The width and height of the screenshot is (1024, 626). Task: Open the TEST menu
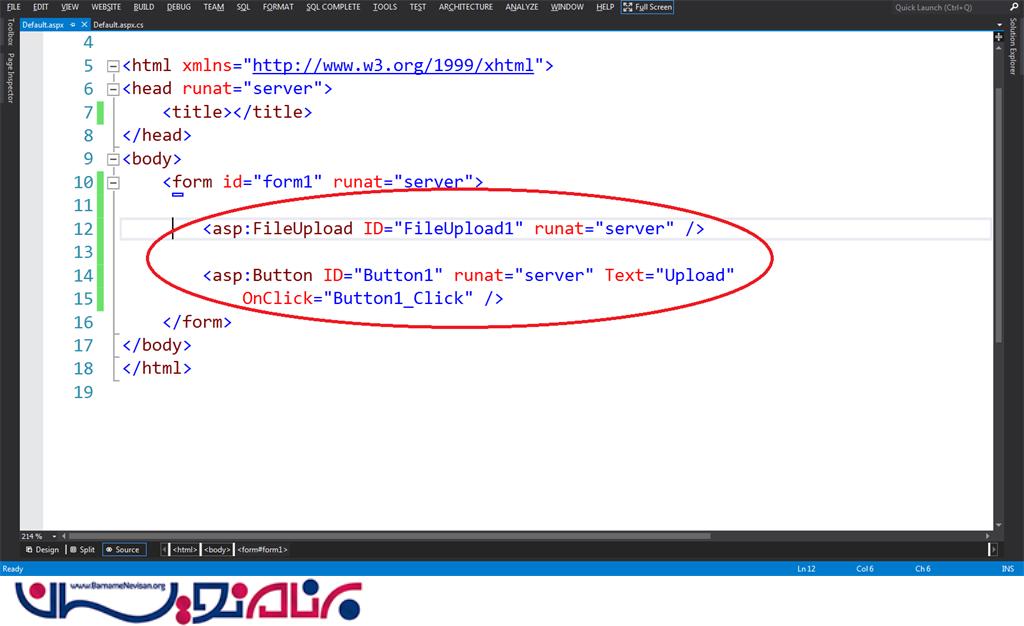(x=417, y=7)
